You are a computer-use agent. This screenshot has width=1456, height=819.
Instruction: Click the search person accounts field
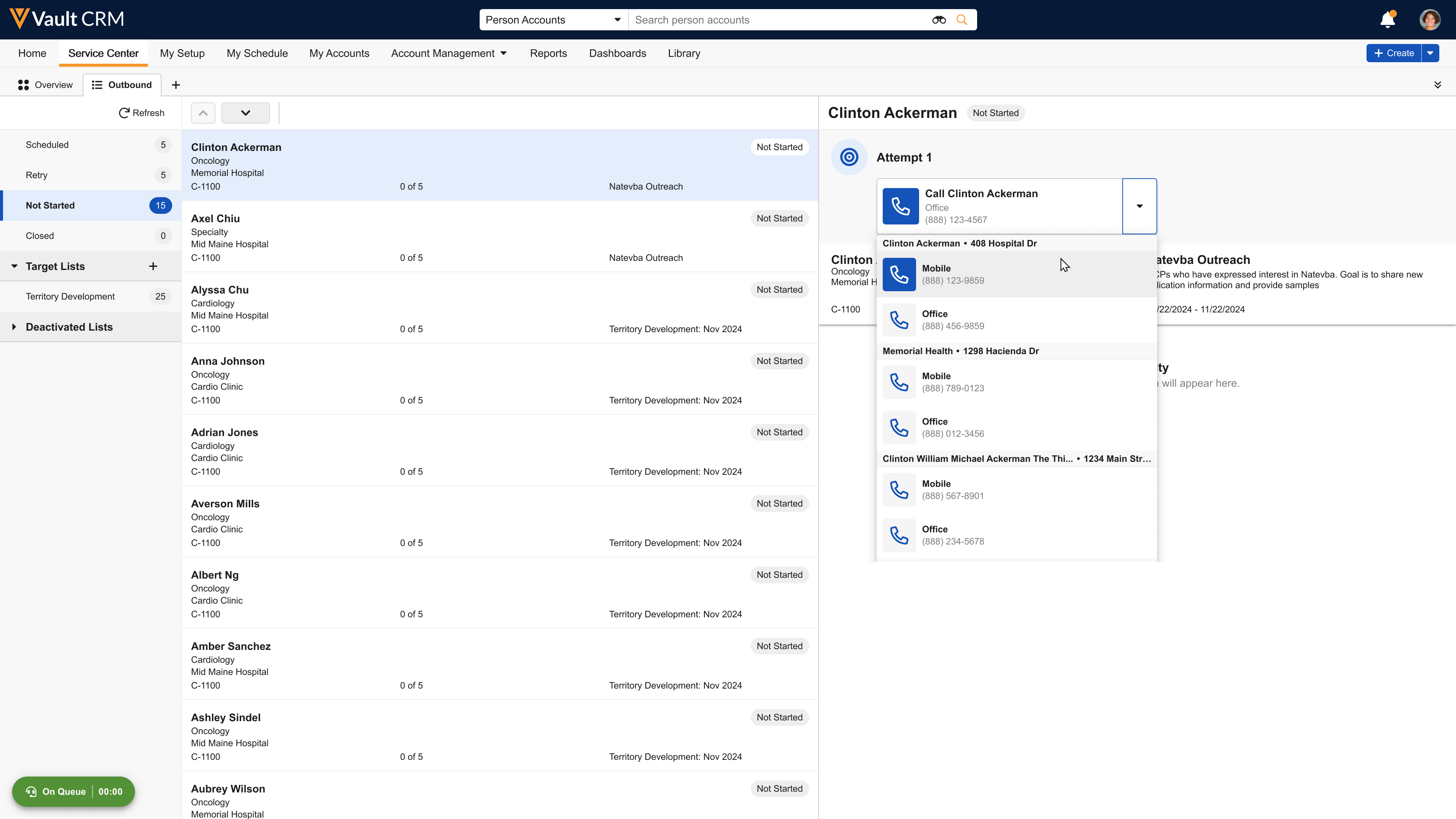780,20
